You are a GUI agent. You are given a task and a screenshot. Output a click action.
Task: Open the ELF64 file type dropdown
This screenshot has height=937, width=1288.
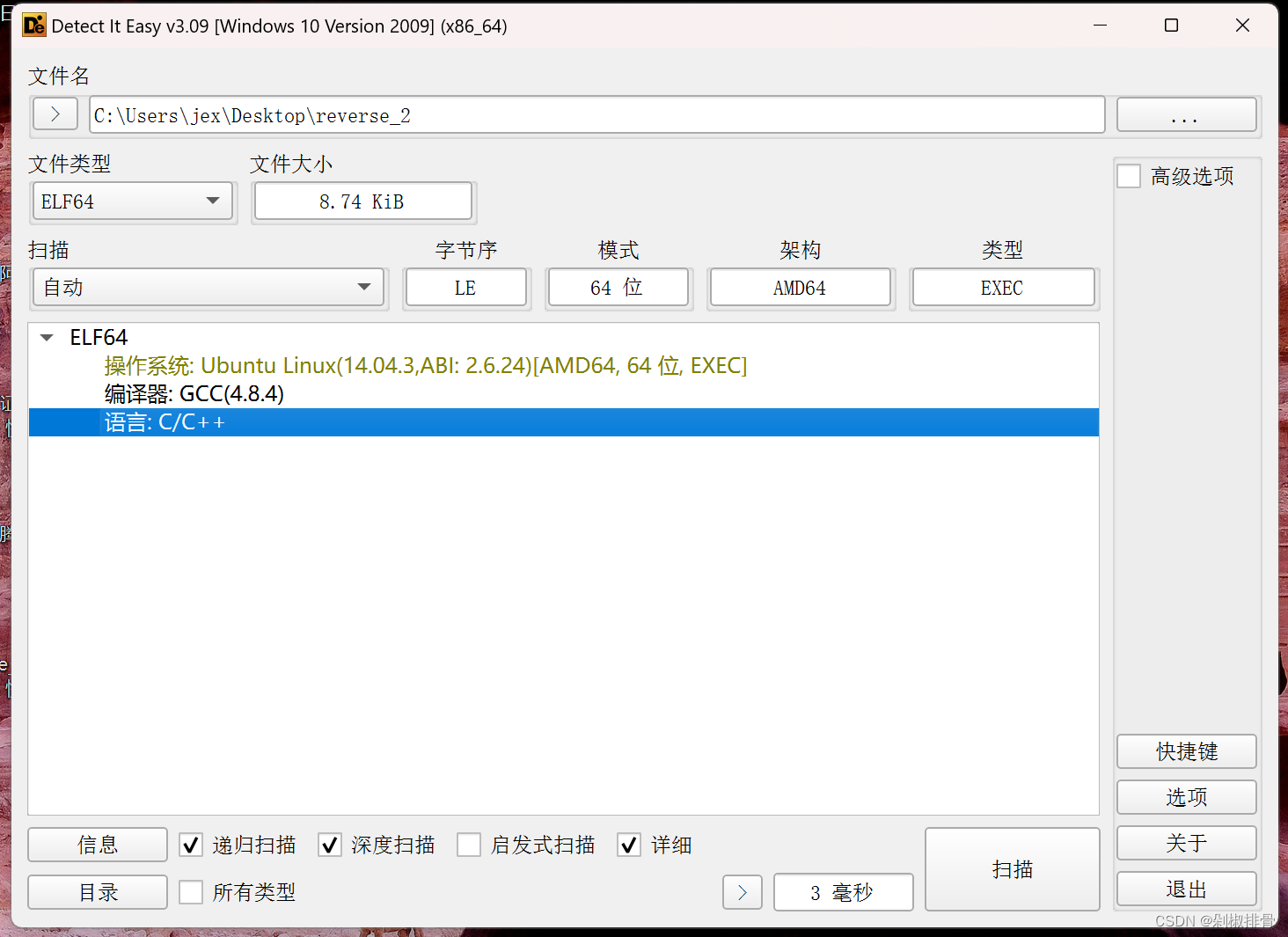tap(133, 201)
